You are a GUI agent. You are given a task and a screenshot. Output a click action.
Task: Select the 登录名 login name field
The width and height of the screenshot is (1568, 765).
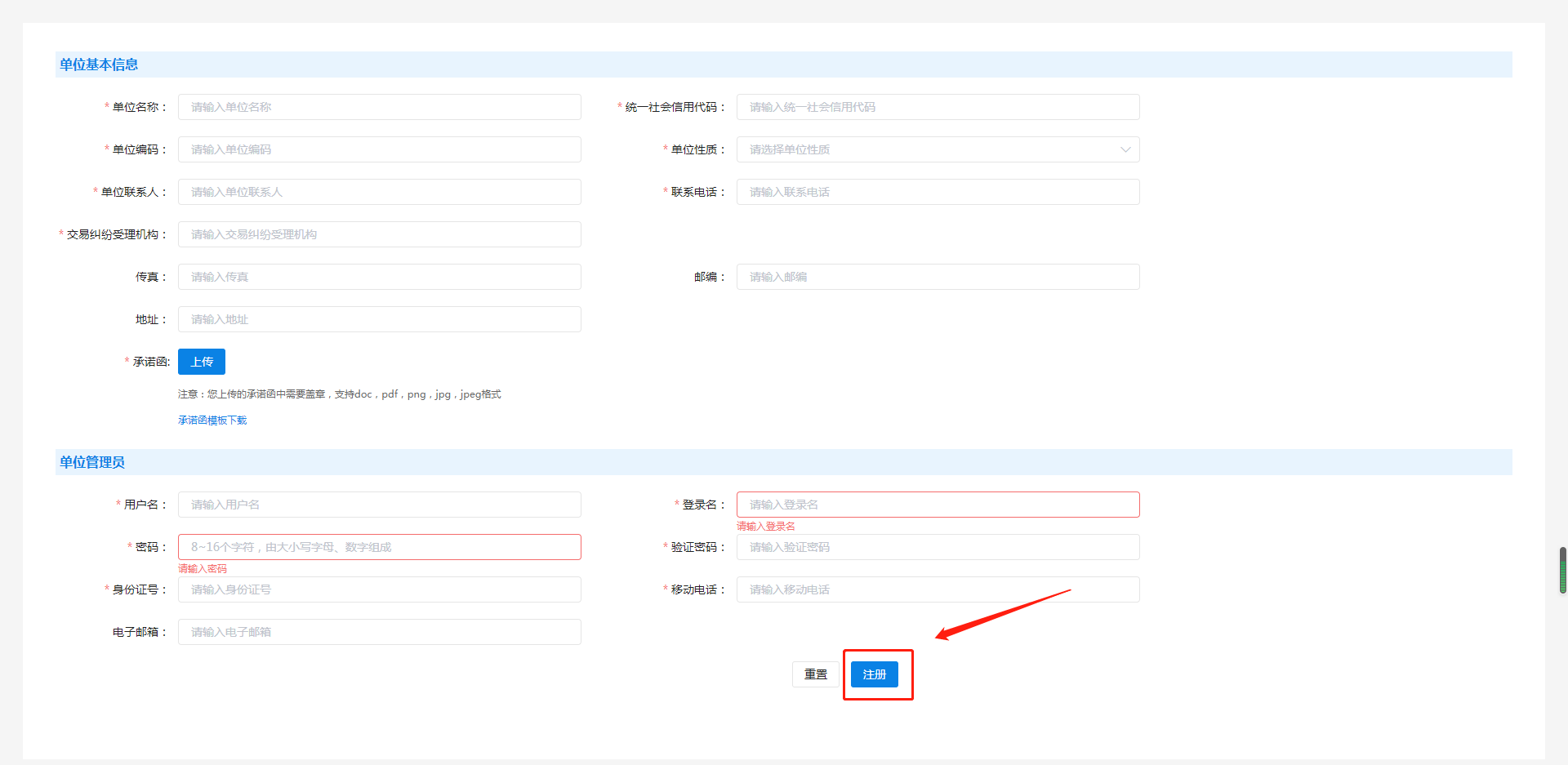tap(938, 505)
